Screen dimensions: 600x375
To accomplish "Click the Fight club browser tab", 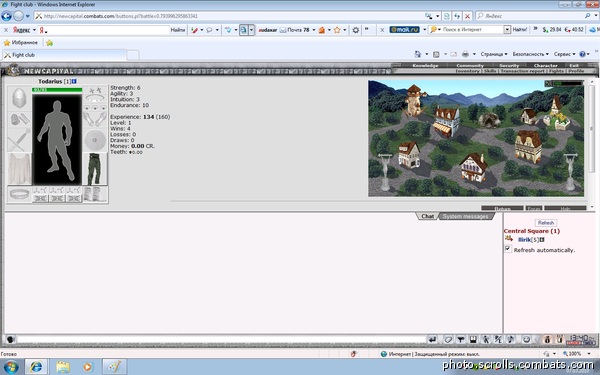I will [x=64, y=55].
